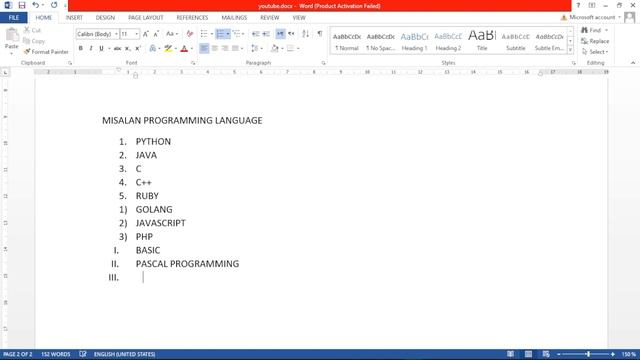640x360 pixels.
Task: Toggle italic formatting
Action: pyautogui.click(x=91, y=49)
